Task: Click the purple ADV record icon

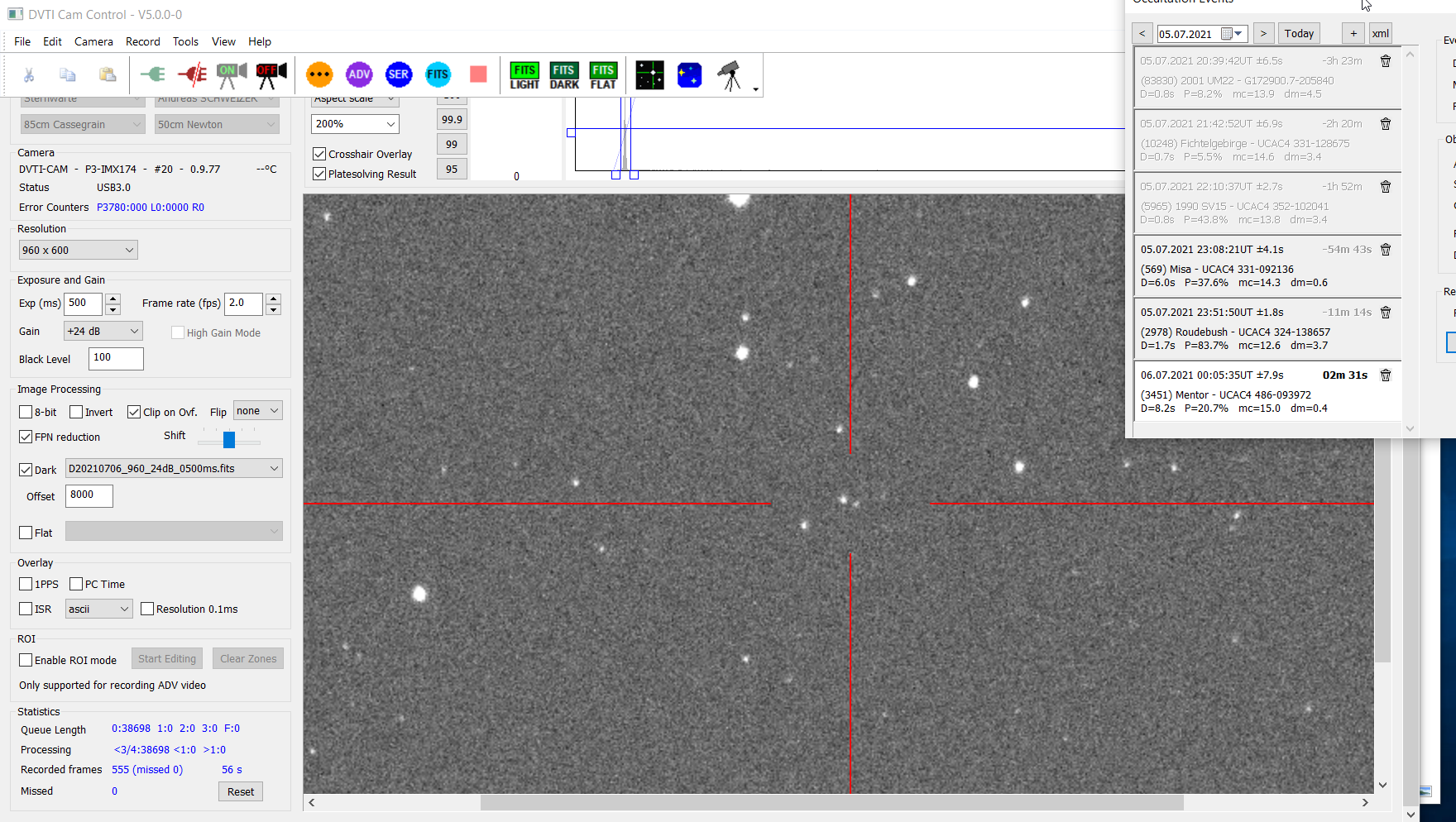Action: pyautogui.click(x=359, y=74)
